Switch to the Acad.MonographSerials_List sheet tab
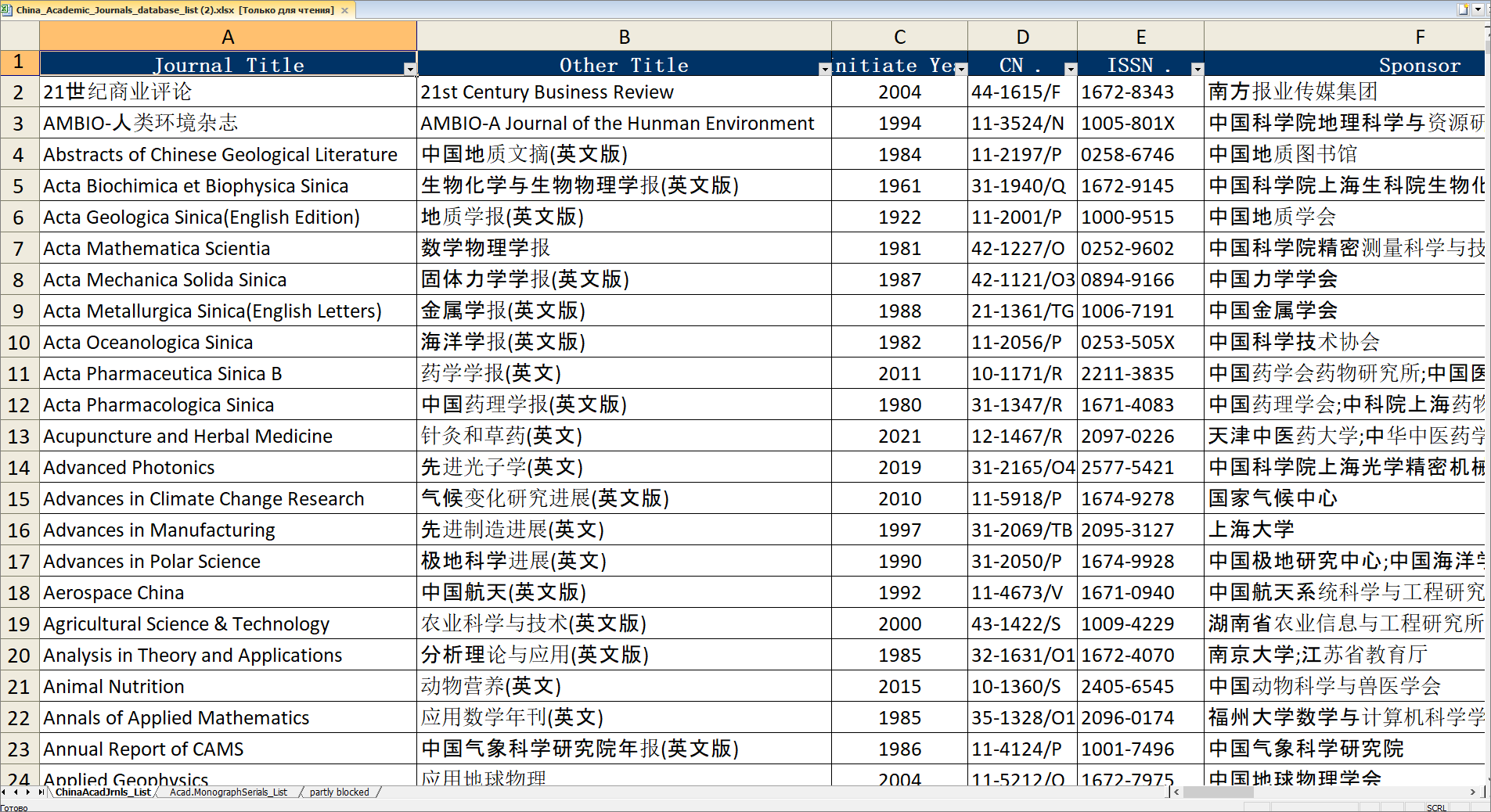 (x=229, y=792)
